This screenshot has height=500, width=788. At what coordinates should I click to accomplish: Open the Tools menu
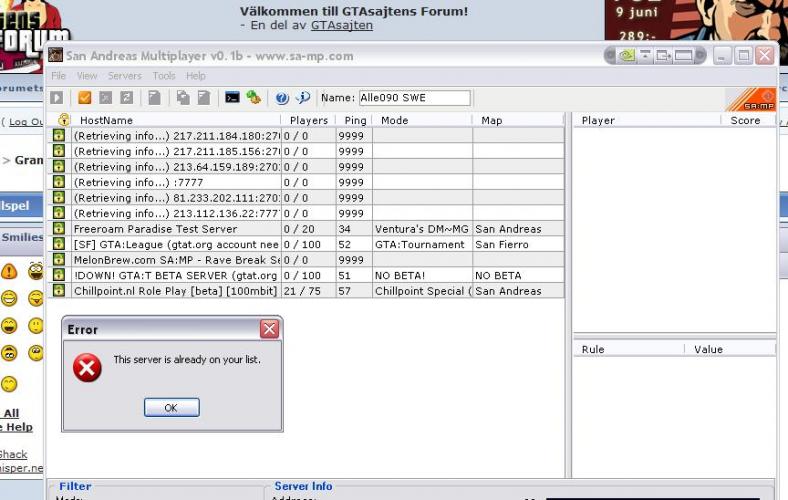pyautogui.click(x=164, y=76)
